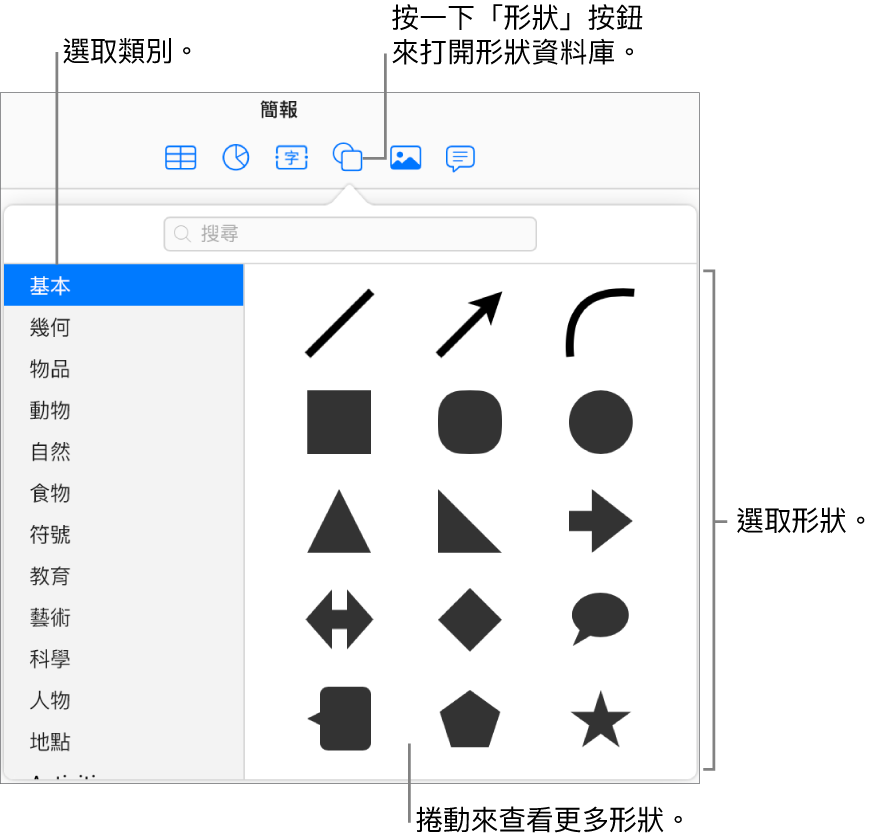Open the Table toolbar button
886x838 pixels.
(181, 158)
